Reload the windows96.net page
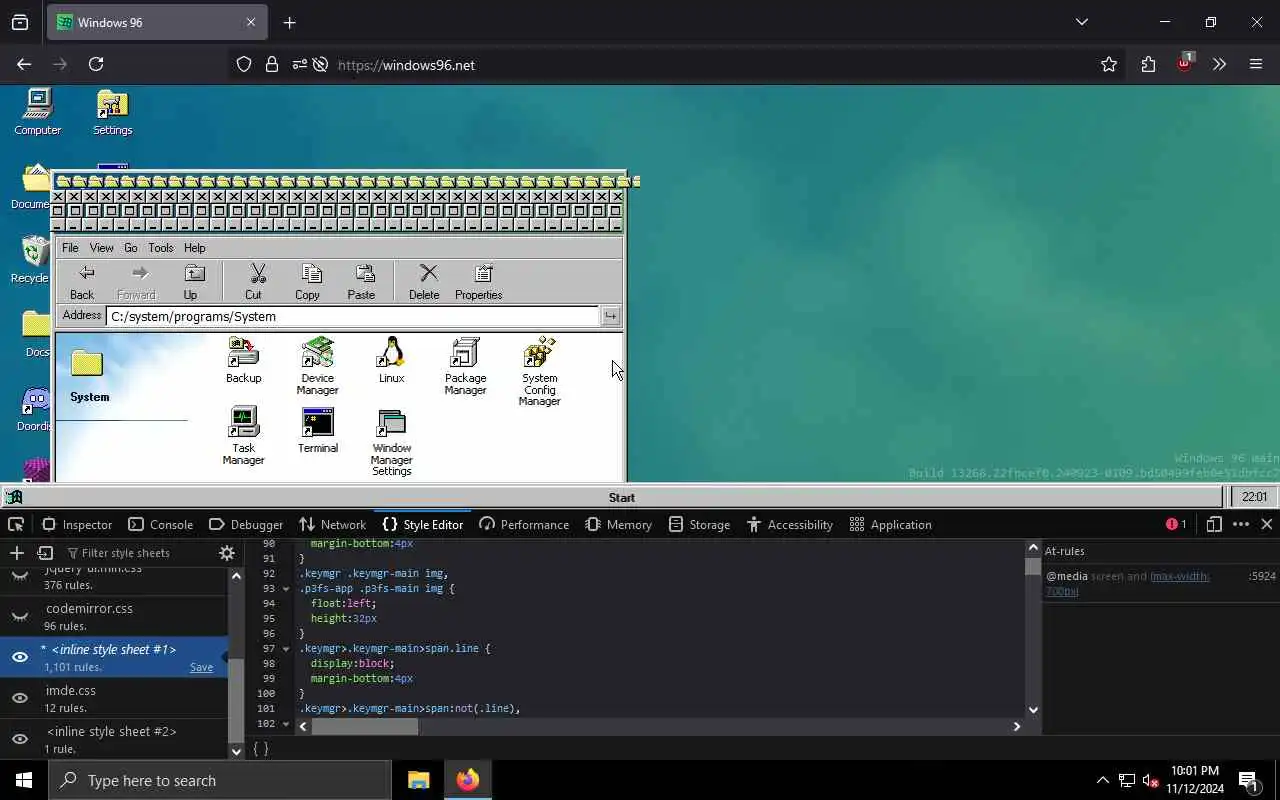The image size is (1280, 800). coord(96,64)
